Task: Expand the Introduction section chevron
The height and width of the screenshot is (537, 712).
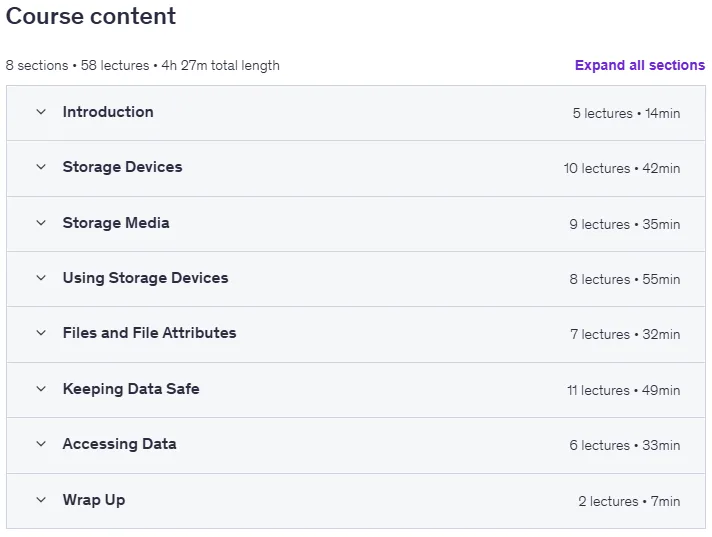Action: click(x=41, y=112)
